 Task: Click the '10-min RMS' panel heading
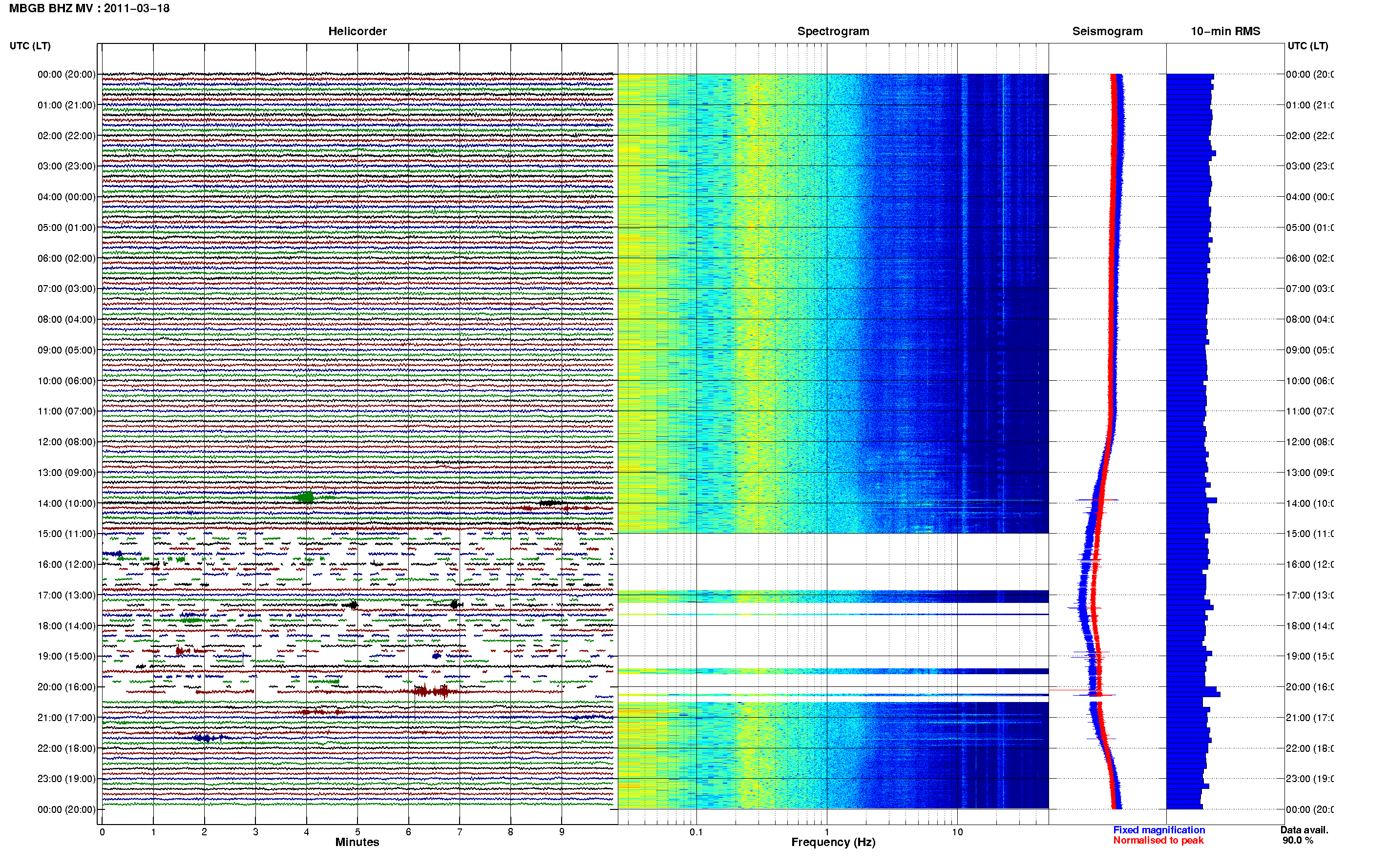click(1225, 31)
